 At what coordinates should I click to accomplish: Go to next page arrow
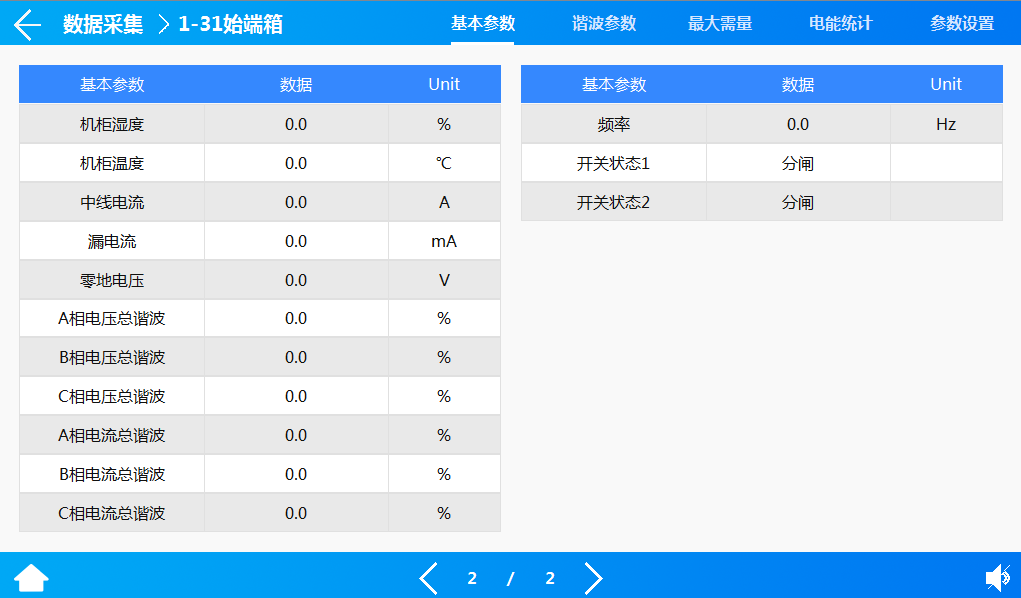click(593, 578)
